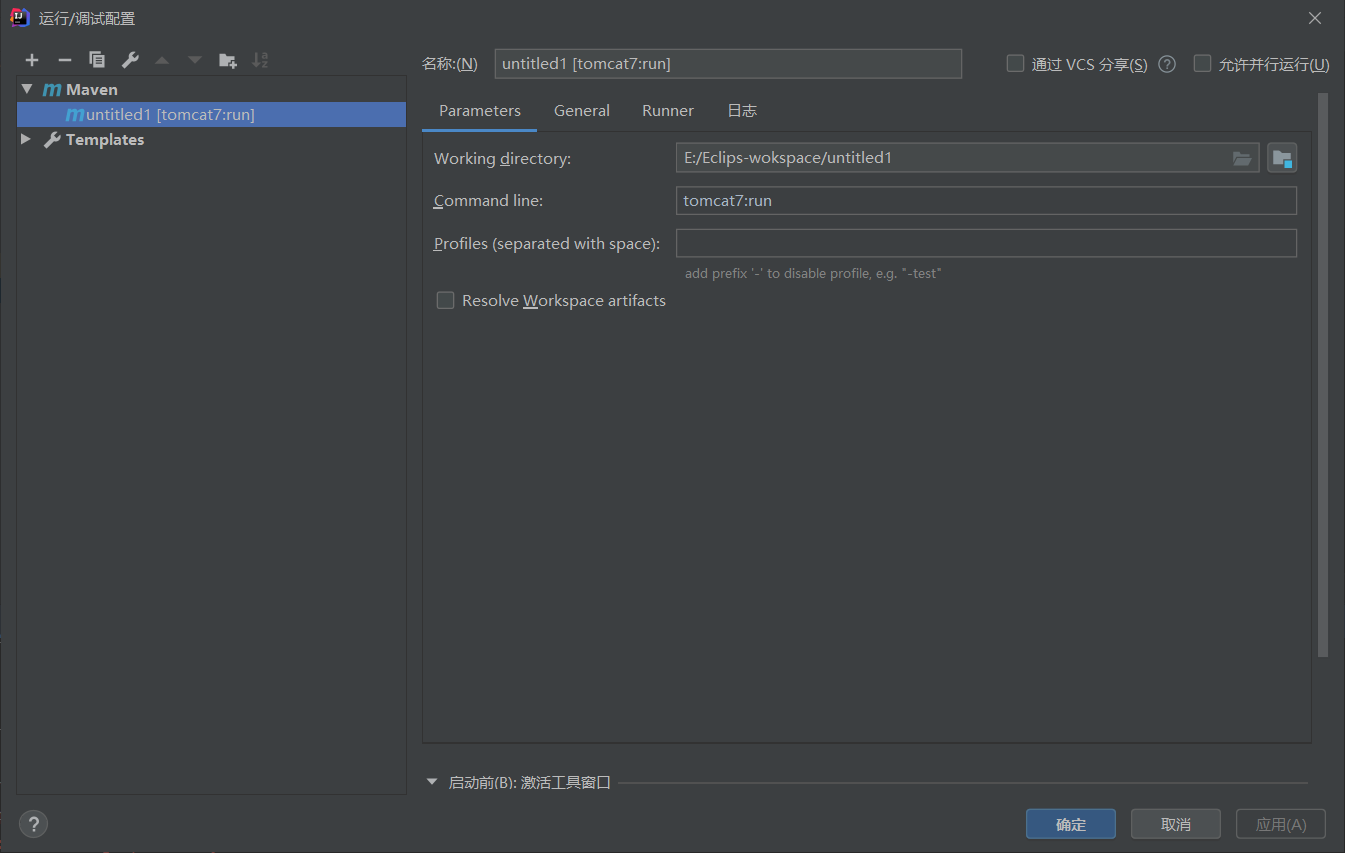Click the IntelliJ logo in title bar
The height and width of the screenshot is (853, 1345).
pos(19,17)
